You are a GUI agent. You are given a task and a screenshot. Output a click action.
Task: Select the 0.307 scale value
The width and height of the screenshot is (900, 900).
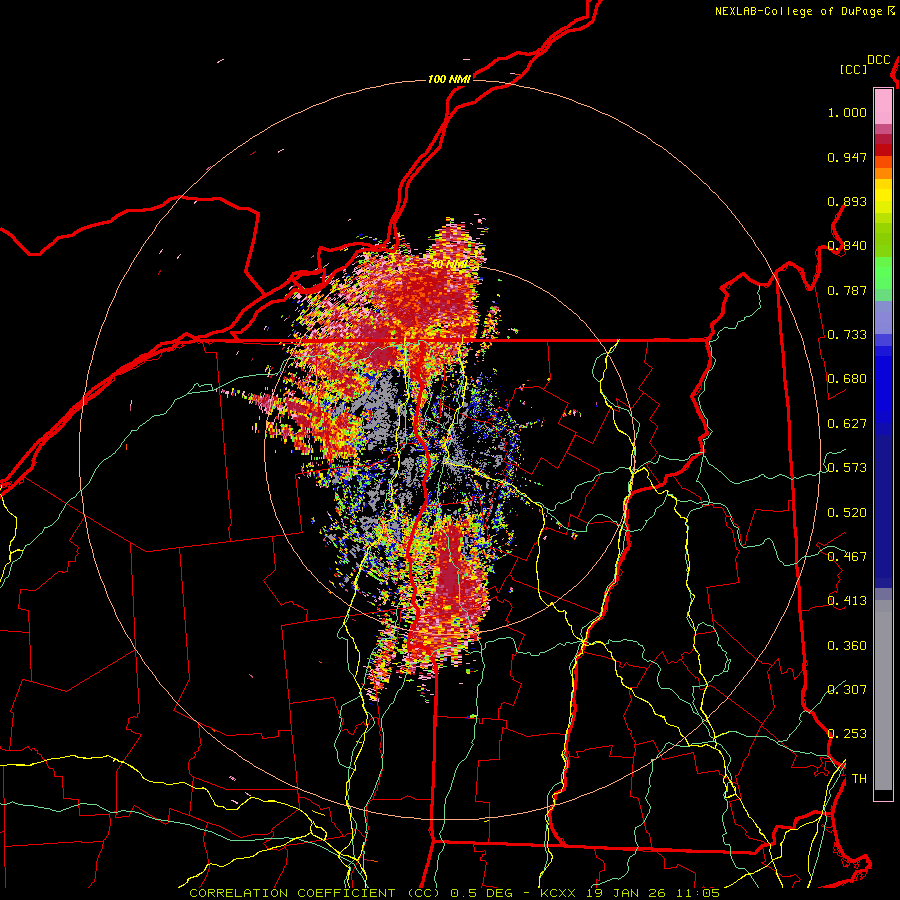click(x=847, y=689)
